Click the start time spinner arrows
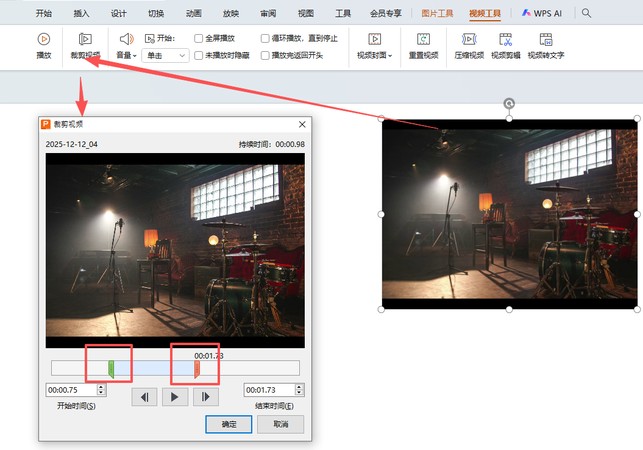Image resolution: width=643 pixels, height=450 pixels. (101, 390)
